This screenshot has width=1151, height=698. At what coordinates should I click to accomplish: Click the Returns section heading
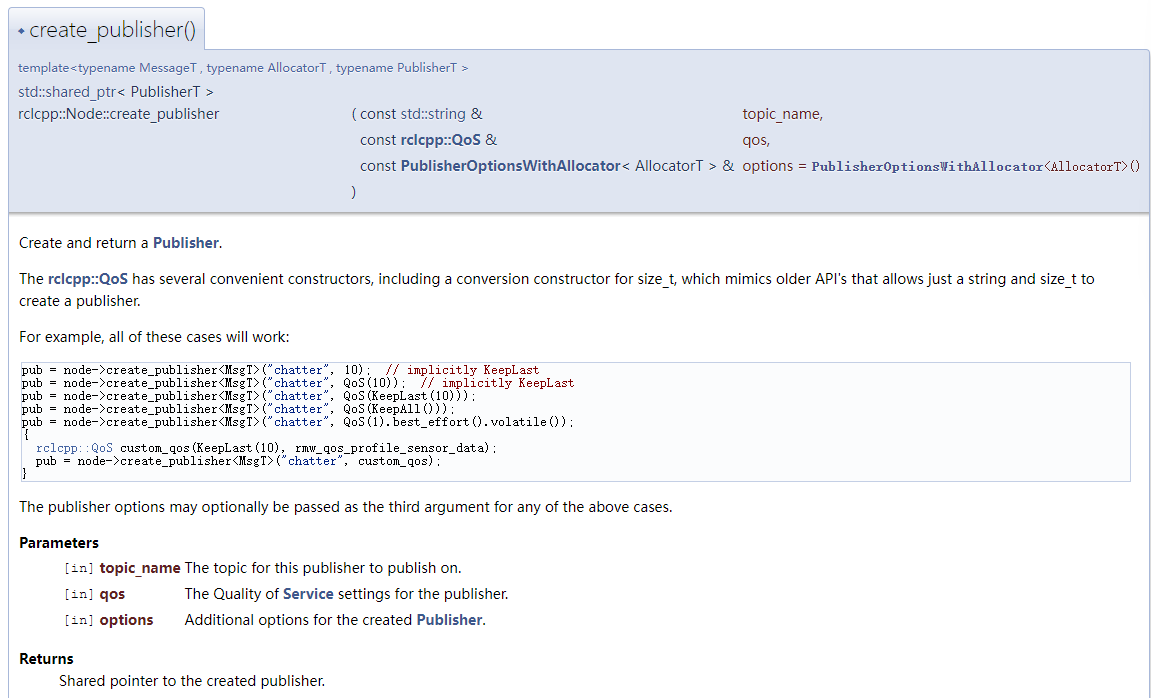tap(46, 659)
